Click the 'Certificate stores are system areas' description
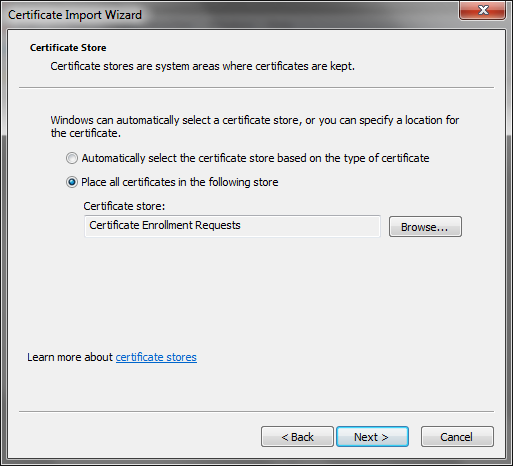Screen dimensions: 513x466 point(202,66)
